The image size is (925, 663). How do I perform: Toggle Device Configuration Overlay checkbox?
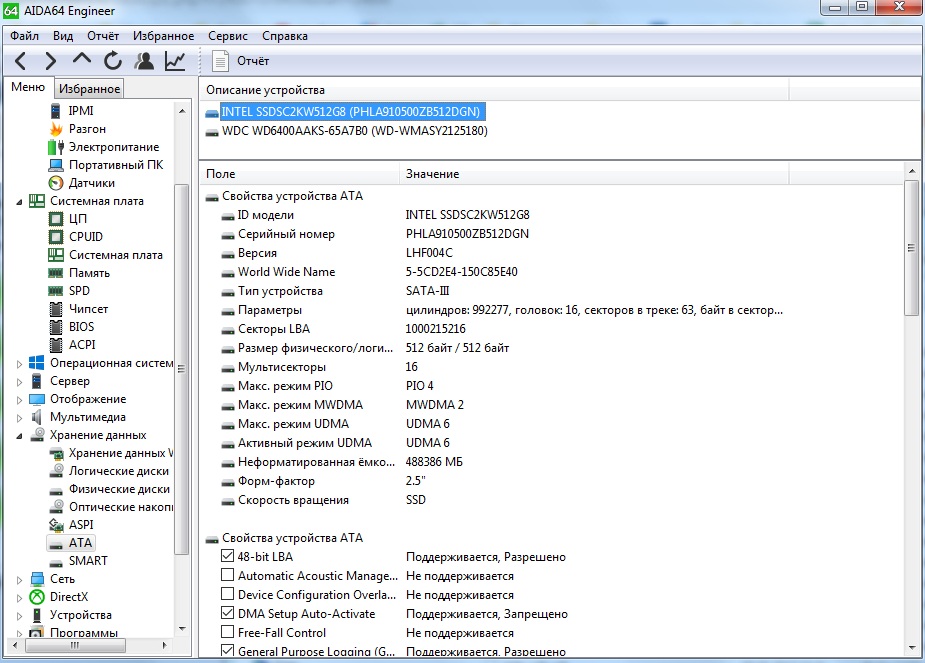point(227,593)
